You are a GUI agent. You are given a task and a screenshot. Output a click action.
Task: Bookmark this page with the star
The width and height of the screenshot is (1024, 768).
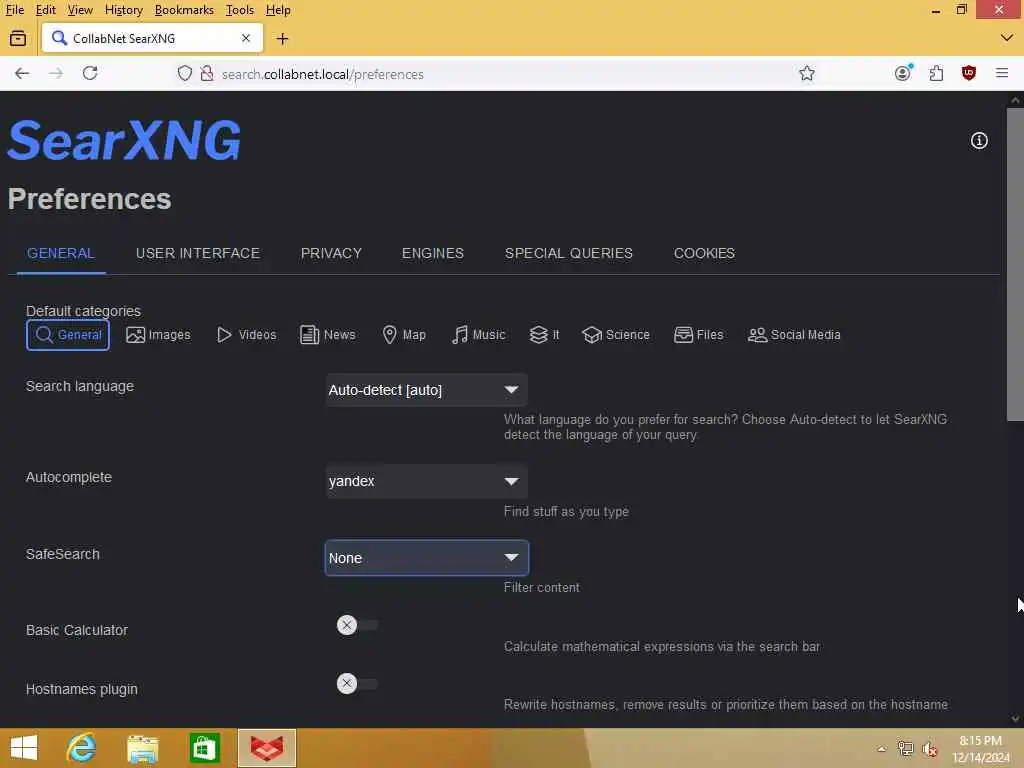click(x=807, y=73)
